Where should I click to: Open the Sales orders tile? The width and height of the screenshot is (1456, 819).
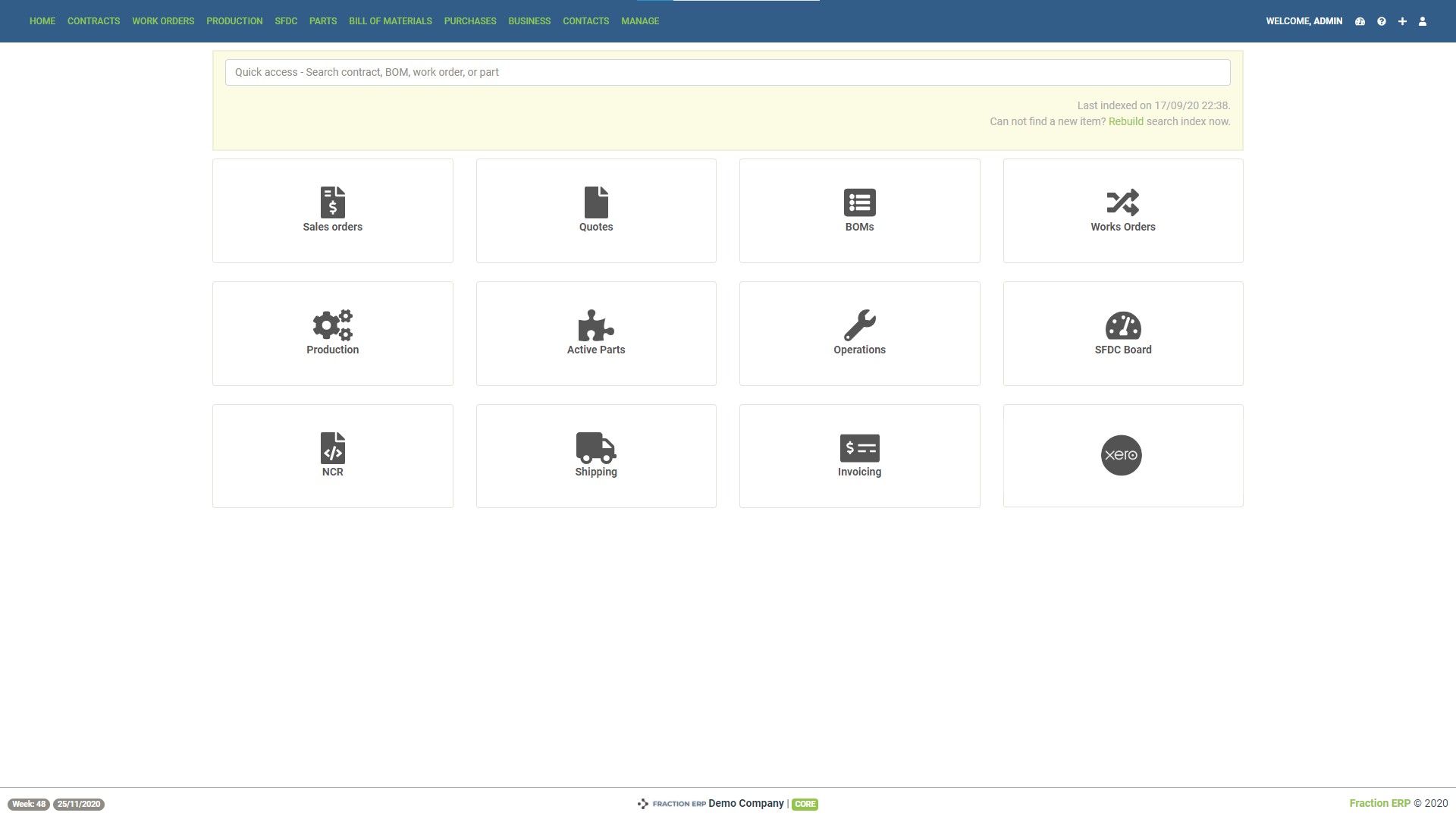pyautogui.click(x=332, y=210)
